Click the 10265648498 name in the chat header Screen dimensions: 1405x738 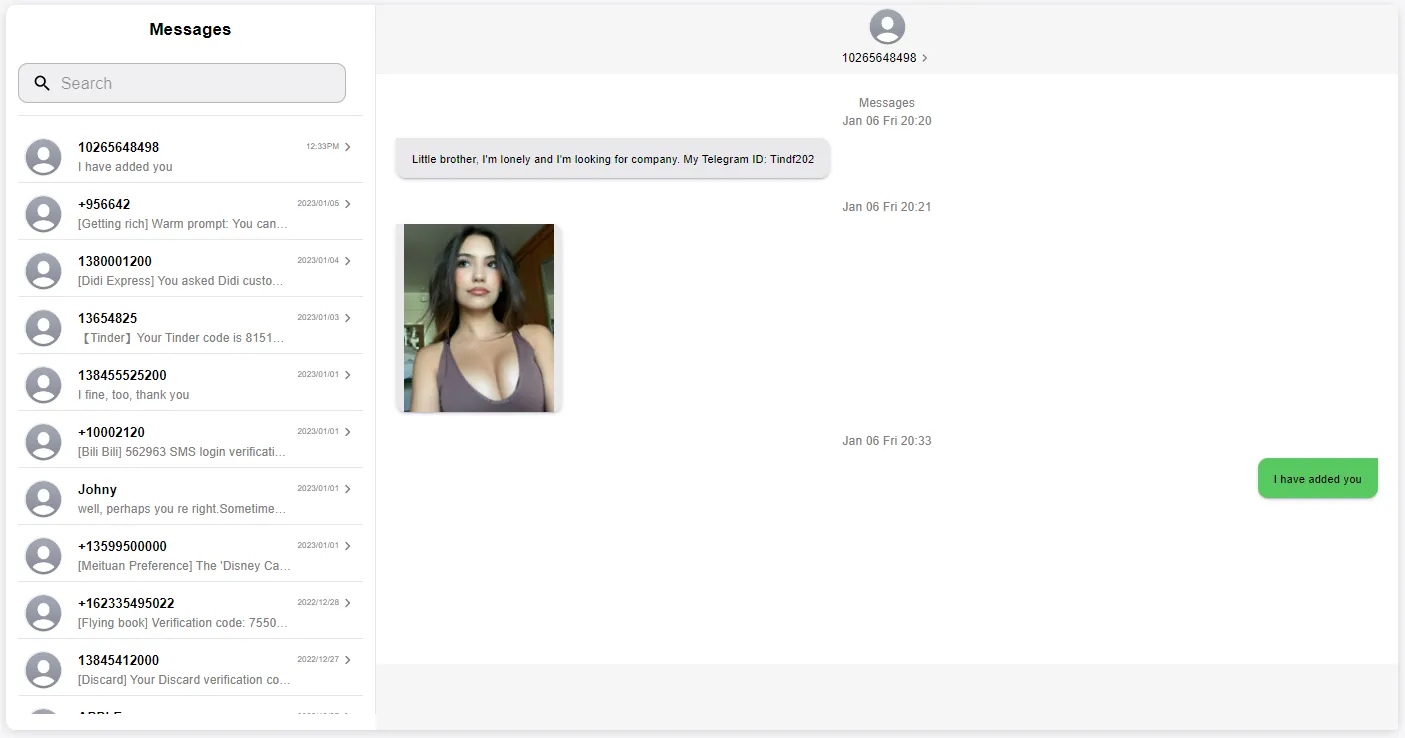(880, 57)
